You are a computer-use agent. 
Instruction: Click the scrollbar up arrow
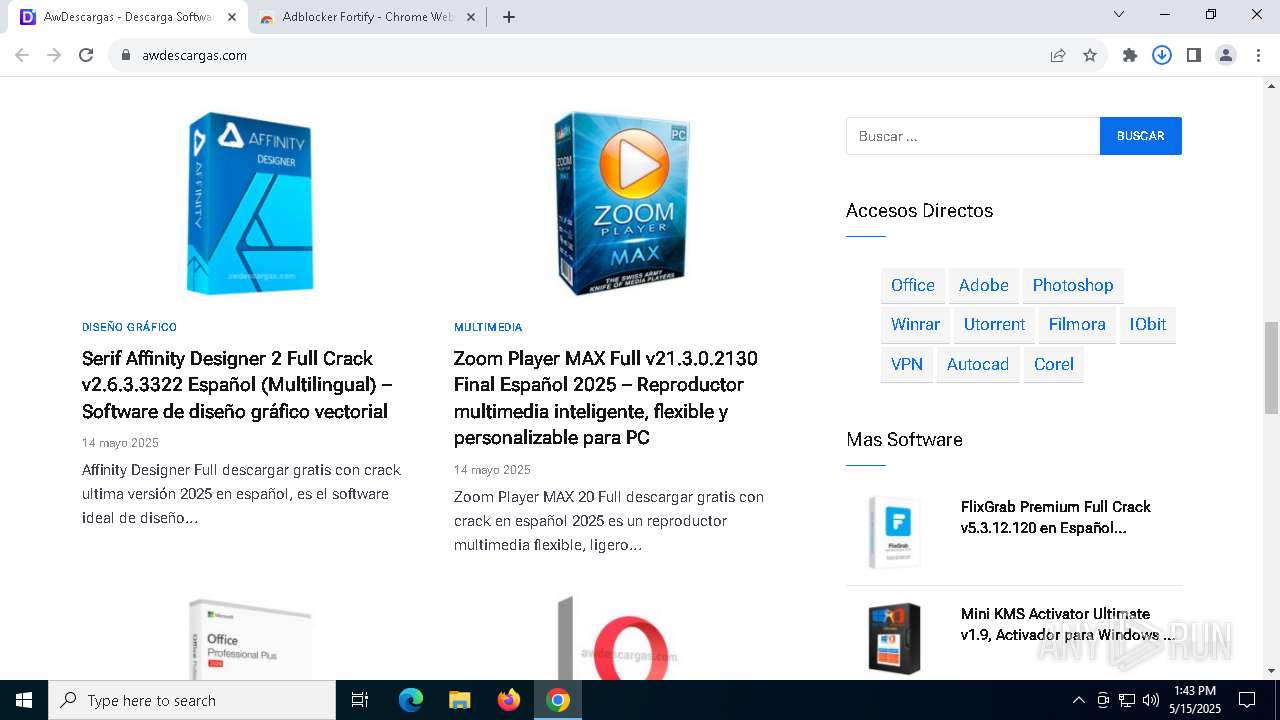pos(1271,86)
